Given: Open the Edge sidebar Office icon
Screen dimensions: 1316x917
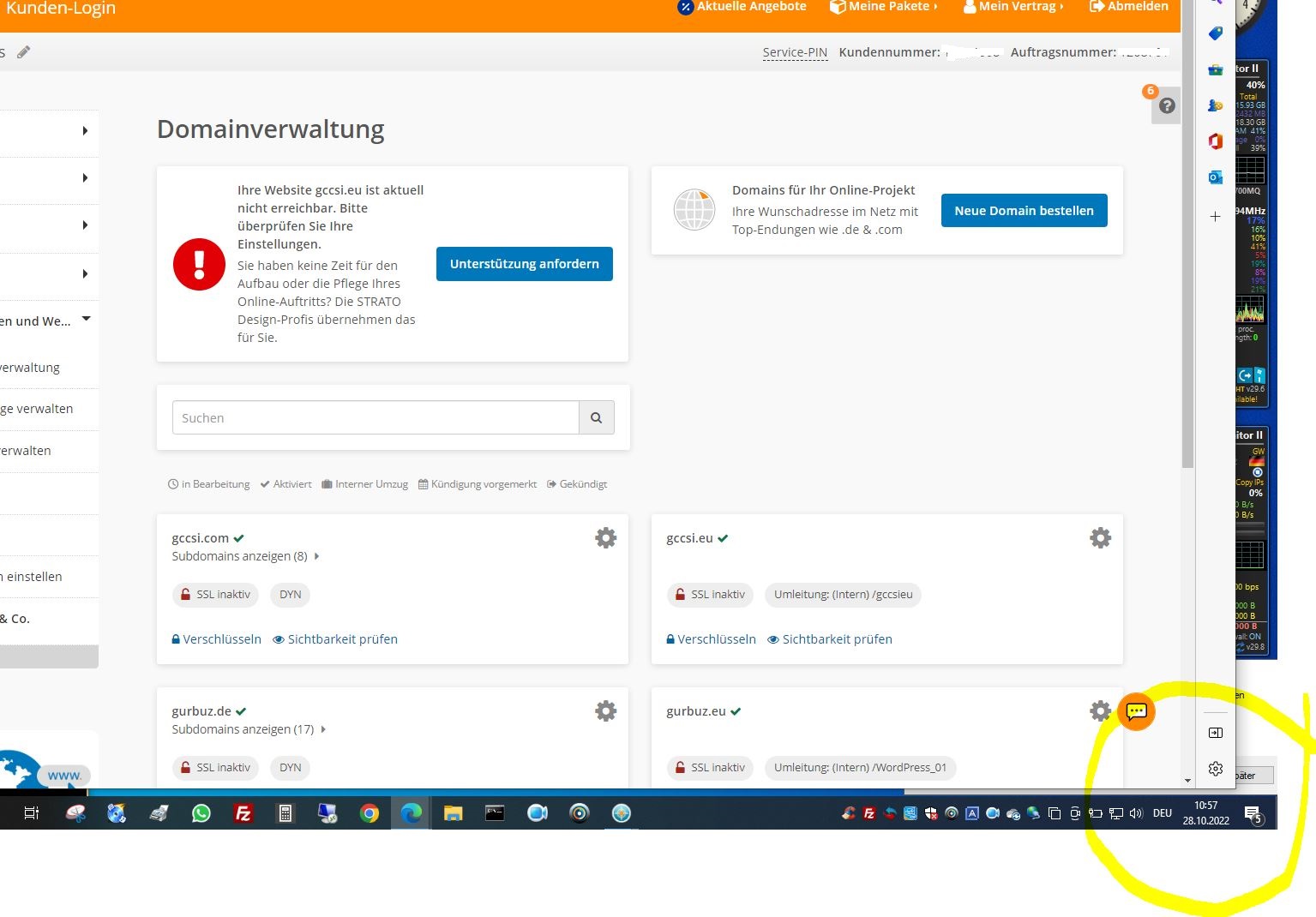Looking at the screenshot, I should tap(1215, 141).
